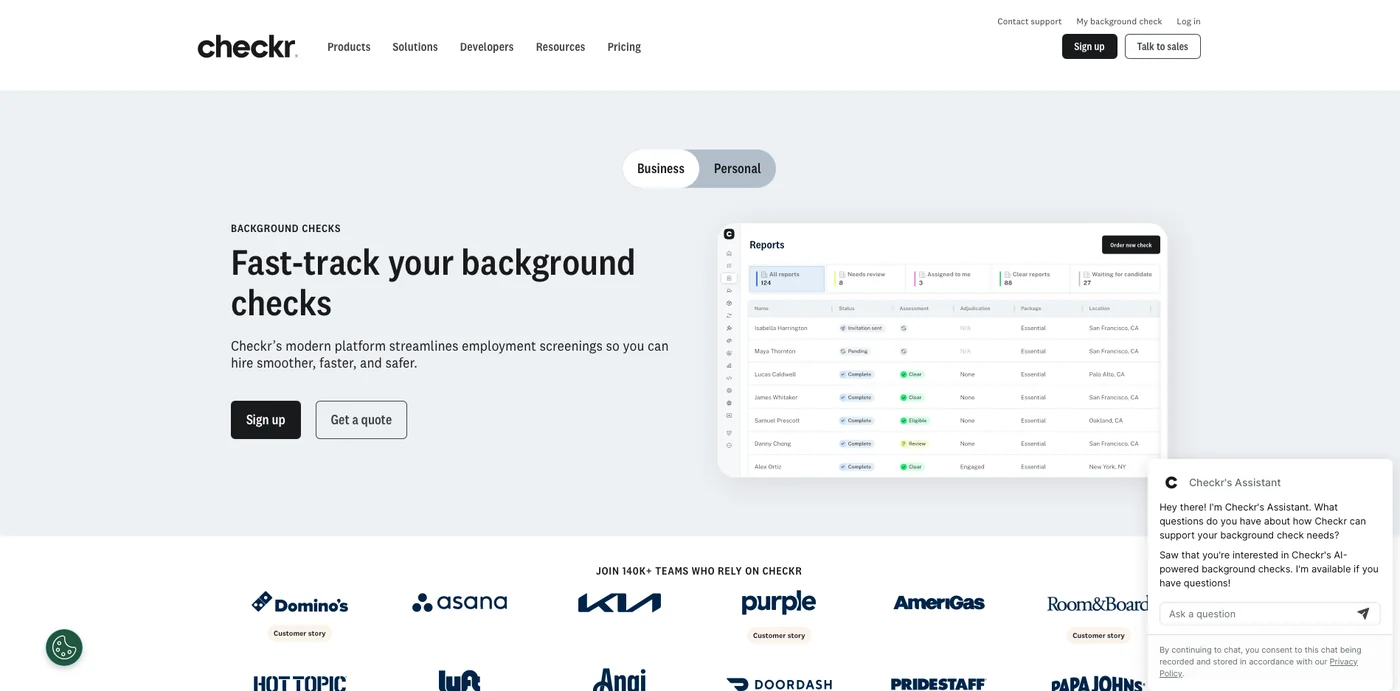Open the Products menu
This screenshot has width=1400, height=691.
pos(349,47)
